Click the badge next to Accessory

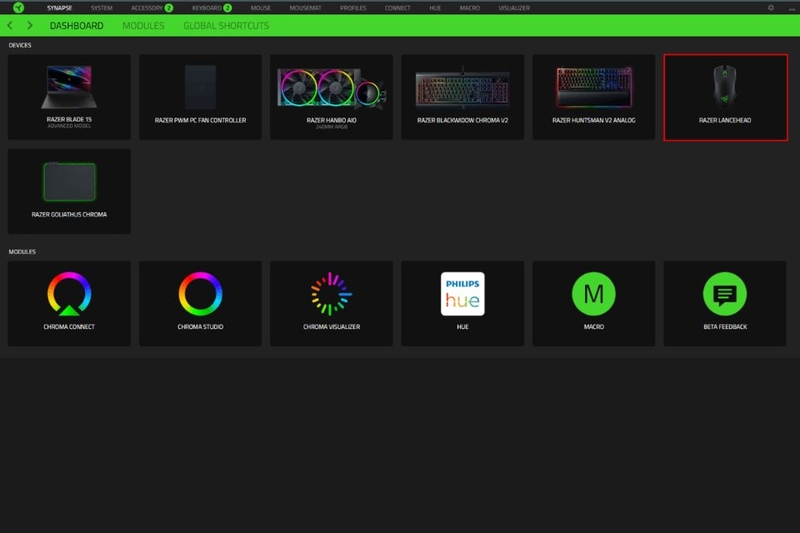click(x=169, y=8)
